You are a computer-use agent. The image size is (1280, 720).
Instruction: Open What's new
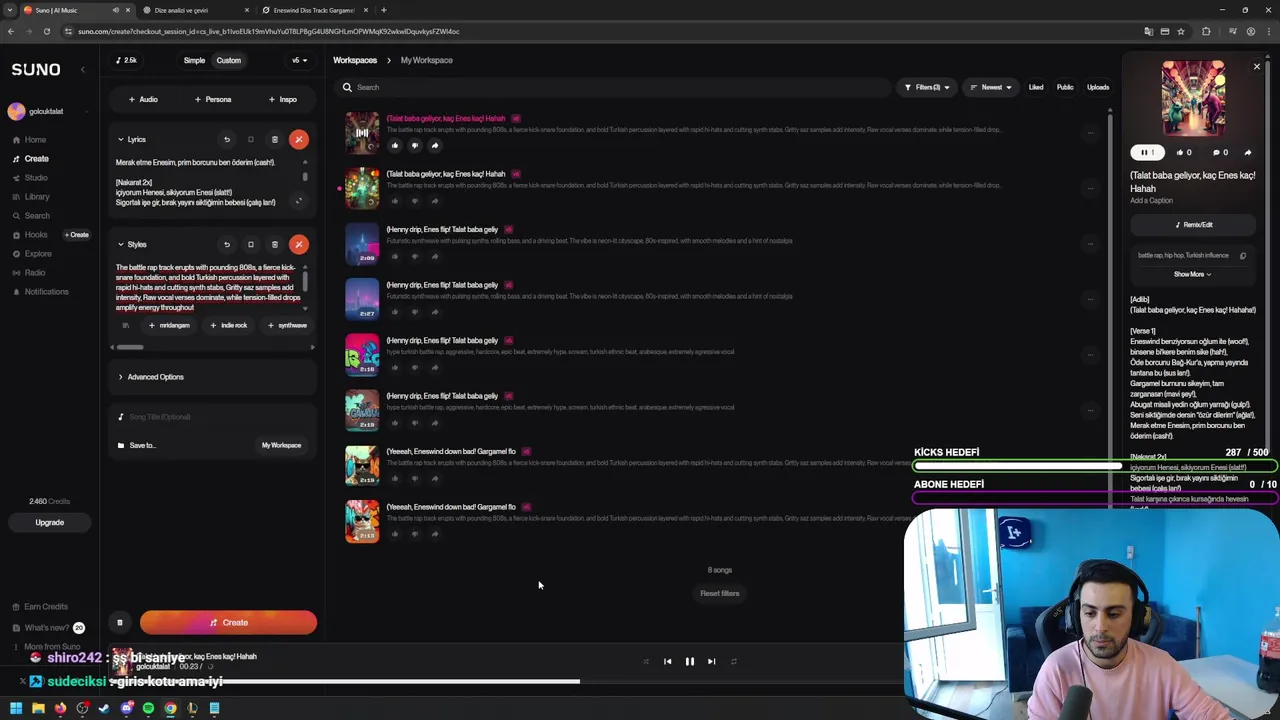(x=48, y=628)
